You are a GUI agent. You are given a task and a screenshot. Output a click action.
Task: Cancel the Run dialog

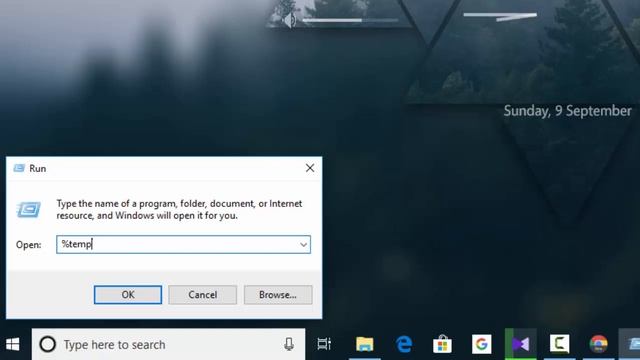202,295
